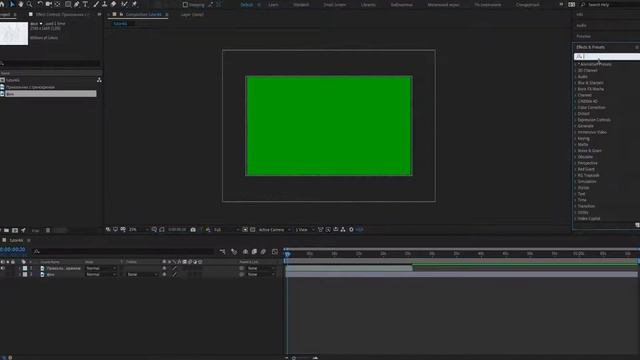Select the Puppet Pin tool

coord(135,4)
